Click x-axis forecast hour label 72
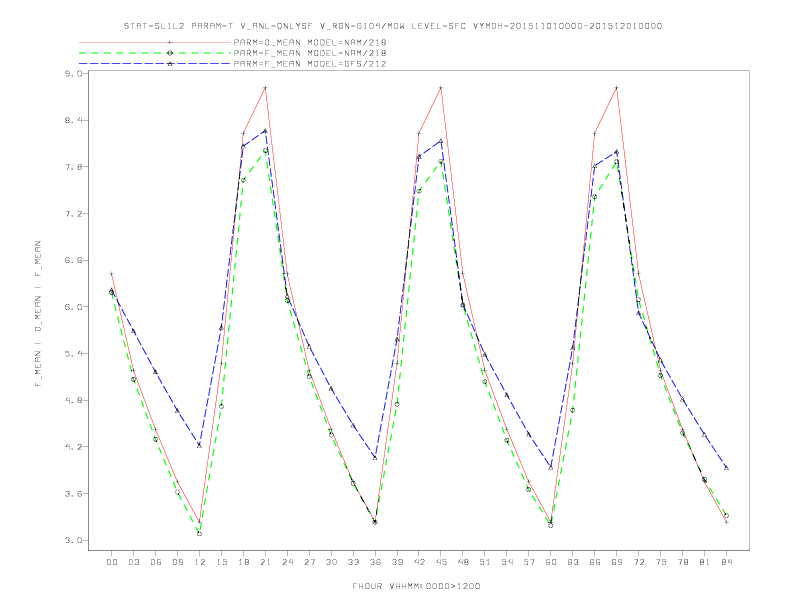Viewport: 792px width, 612px height. tap(638, 562)
